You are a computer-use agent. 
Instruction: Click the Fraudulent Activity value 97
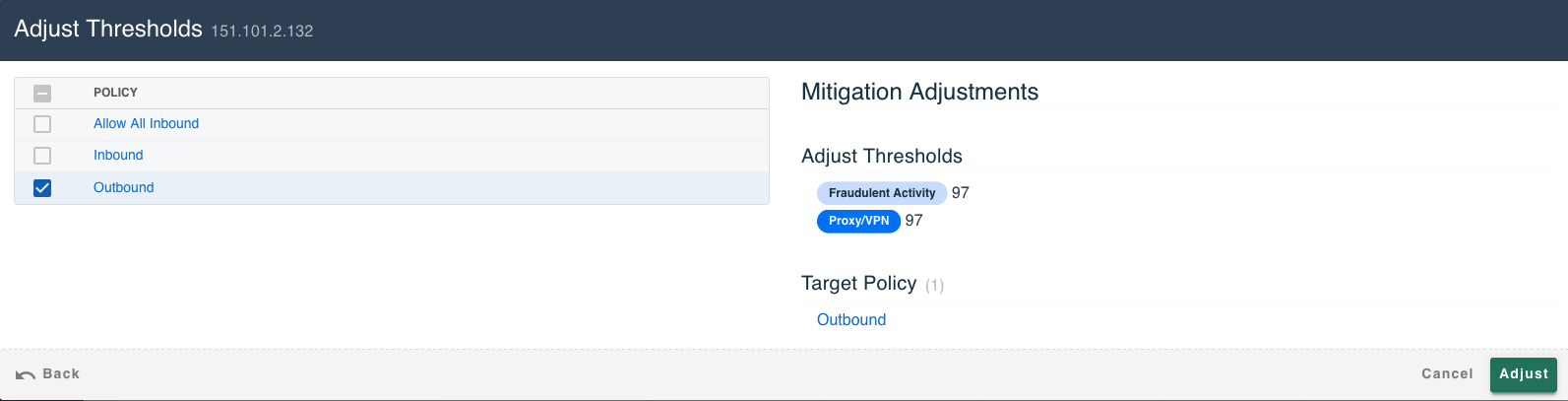961,193
